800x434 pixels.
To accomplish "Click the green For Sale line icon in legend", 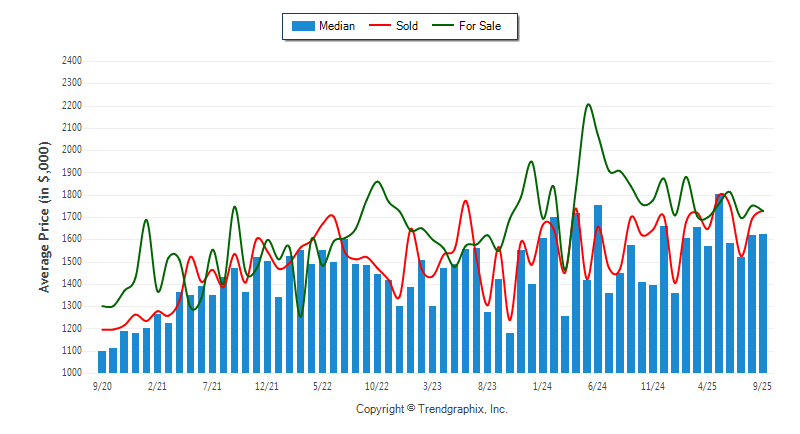I will [443, 26].
